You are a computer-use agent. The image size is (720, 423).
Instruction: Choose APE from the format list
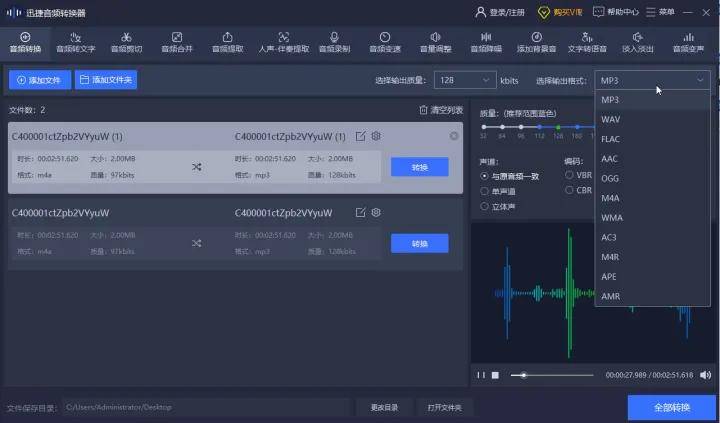click(x=652, y=276)
